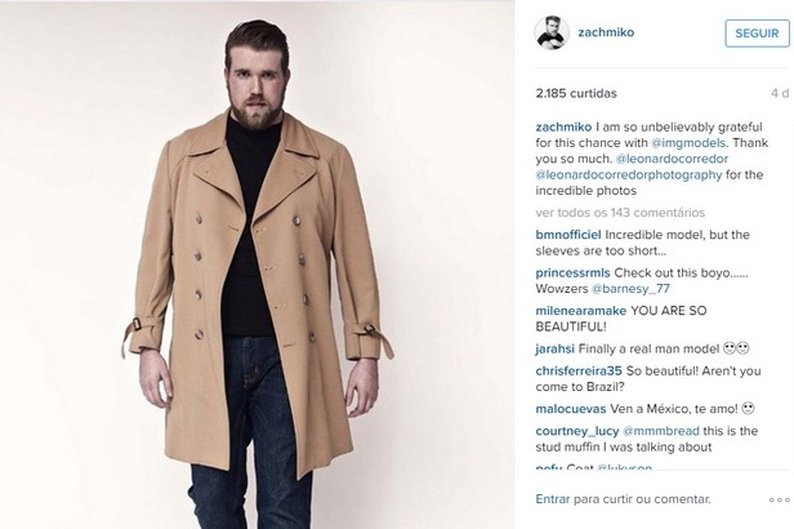Visit commenter bmnofficiel's profile
Image resolution: width=794 pixels, height=529 pixels.
tap(568, 235)
